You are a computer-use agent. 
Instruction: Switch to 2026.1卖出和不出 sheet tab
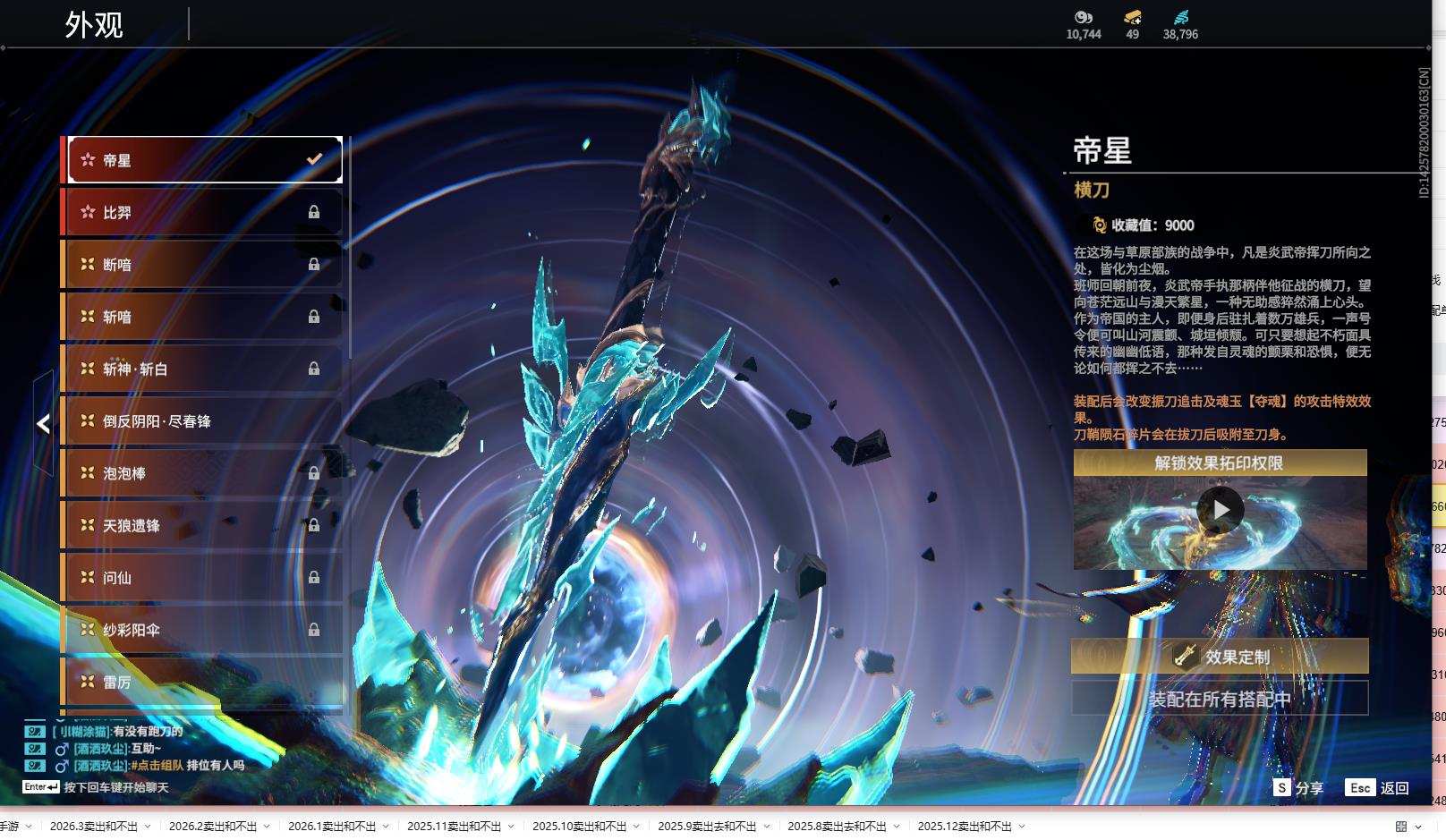(332, 826)
